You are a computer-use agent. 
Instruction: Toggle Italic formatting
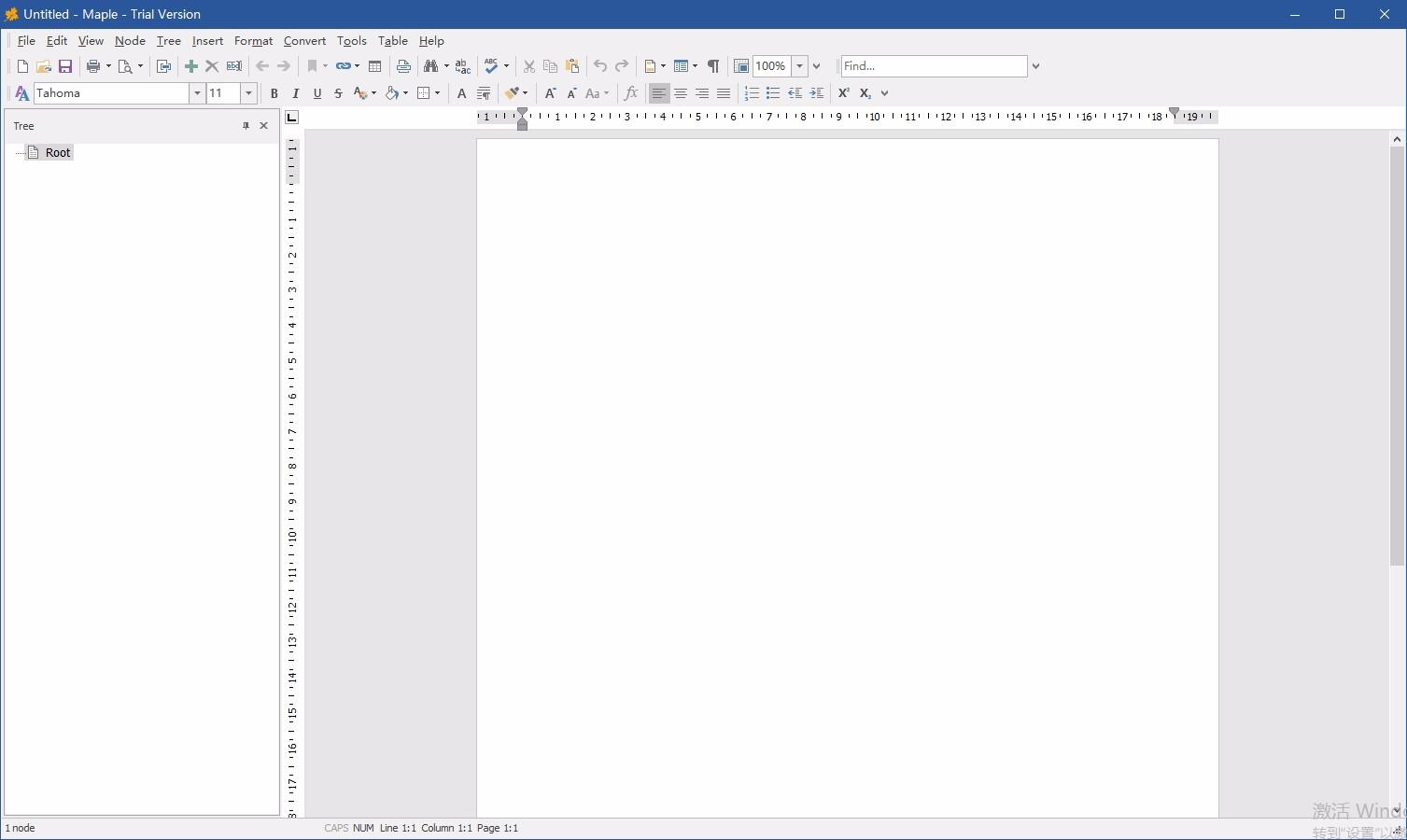point(296,93)
